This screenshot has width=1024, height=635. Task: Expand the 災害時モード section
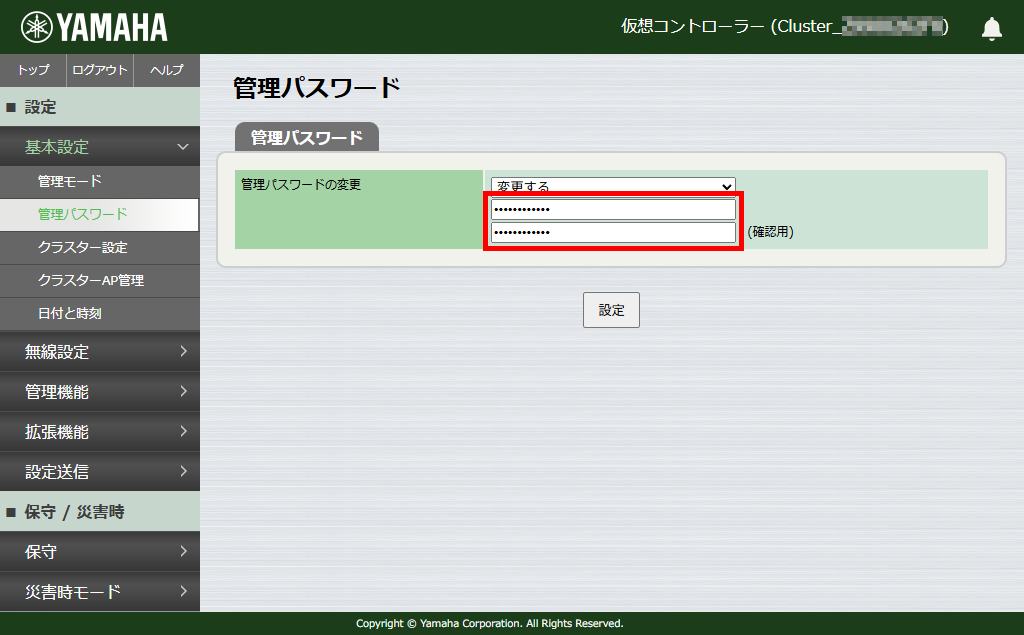[x=100, y=592]
